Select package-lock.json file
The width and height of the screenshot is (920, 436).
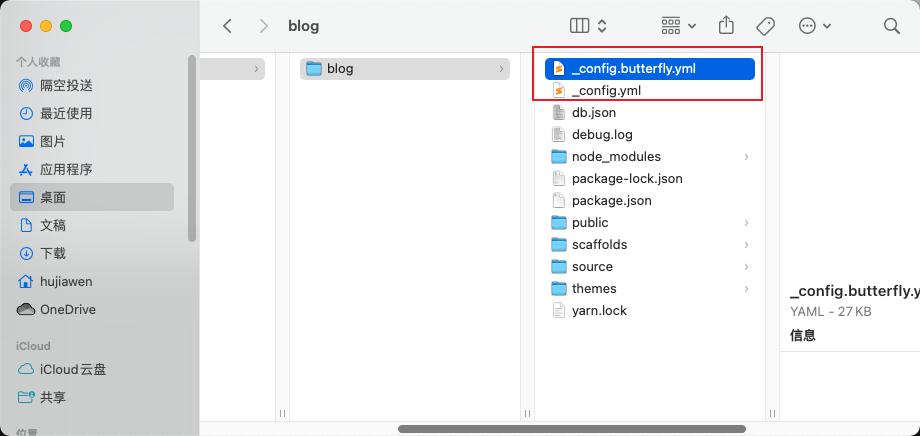click(x=650, y=178)
